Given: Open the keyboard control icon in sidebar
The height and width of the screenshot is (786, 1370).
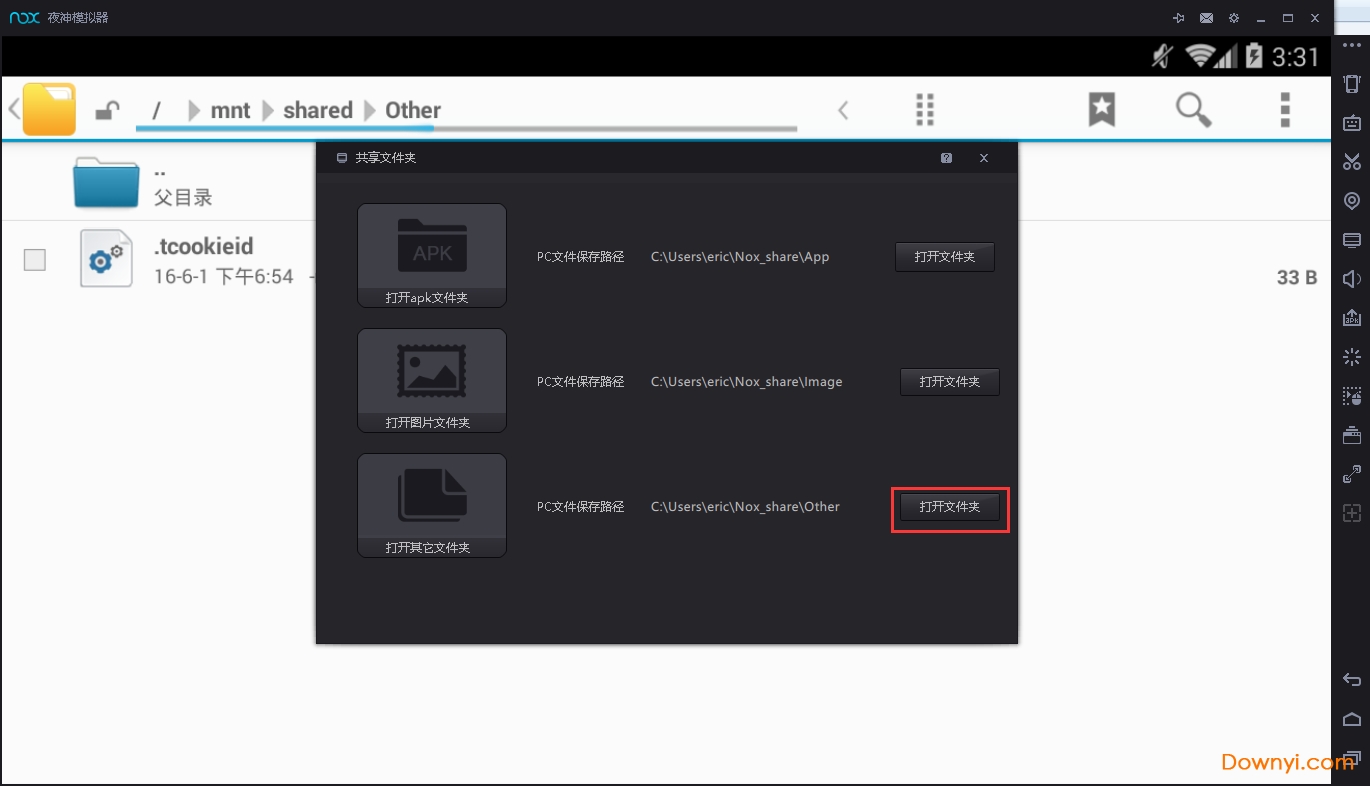Looking at the screenshot, I should click(x=1351, y=123).
